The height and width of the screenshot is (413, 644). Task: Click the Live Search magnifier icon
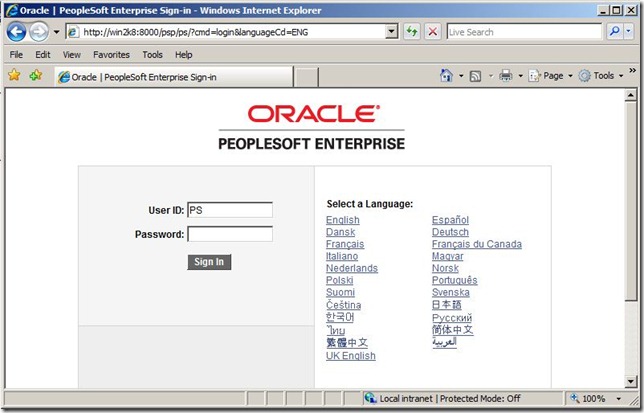coord(615,32)
